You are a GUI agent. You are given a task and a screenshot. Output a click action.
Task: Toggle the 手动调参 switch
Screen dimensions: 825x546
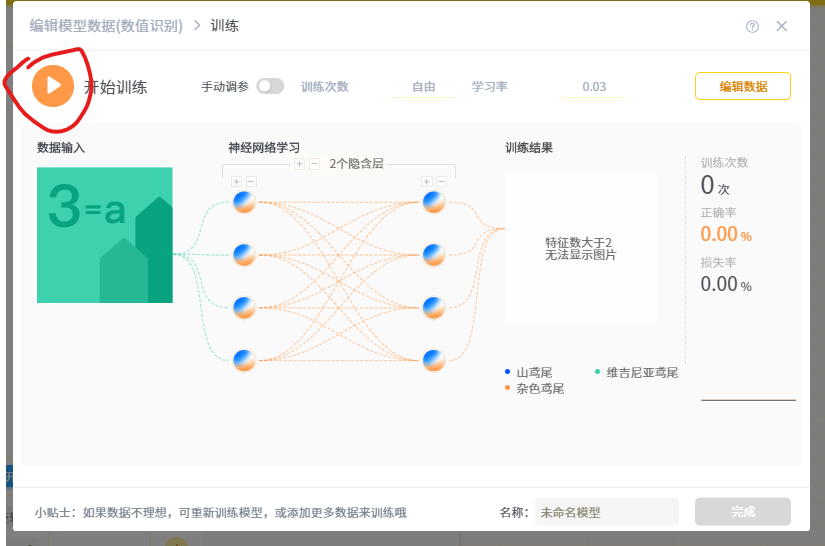pos(270,86)
